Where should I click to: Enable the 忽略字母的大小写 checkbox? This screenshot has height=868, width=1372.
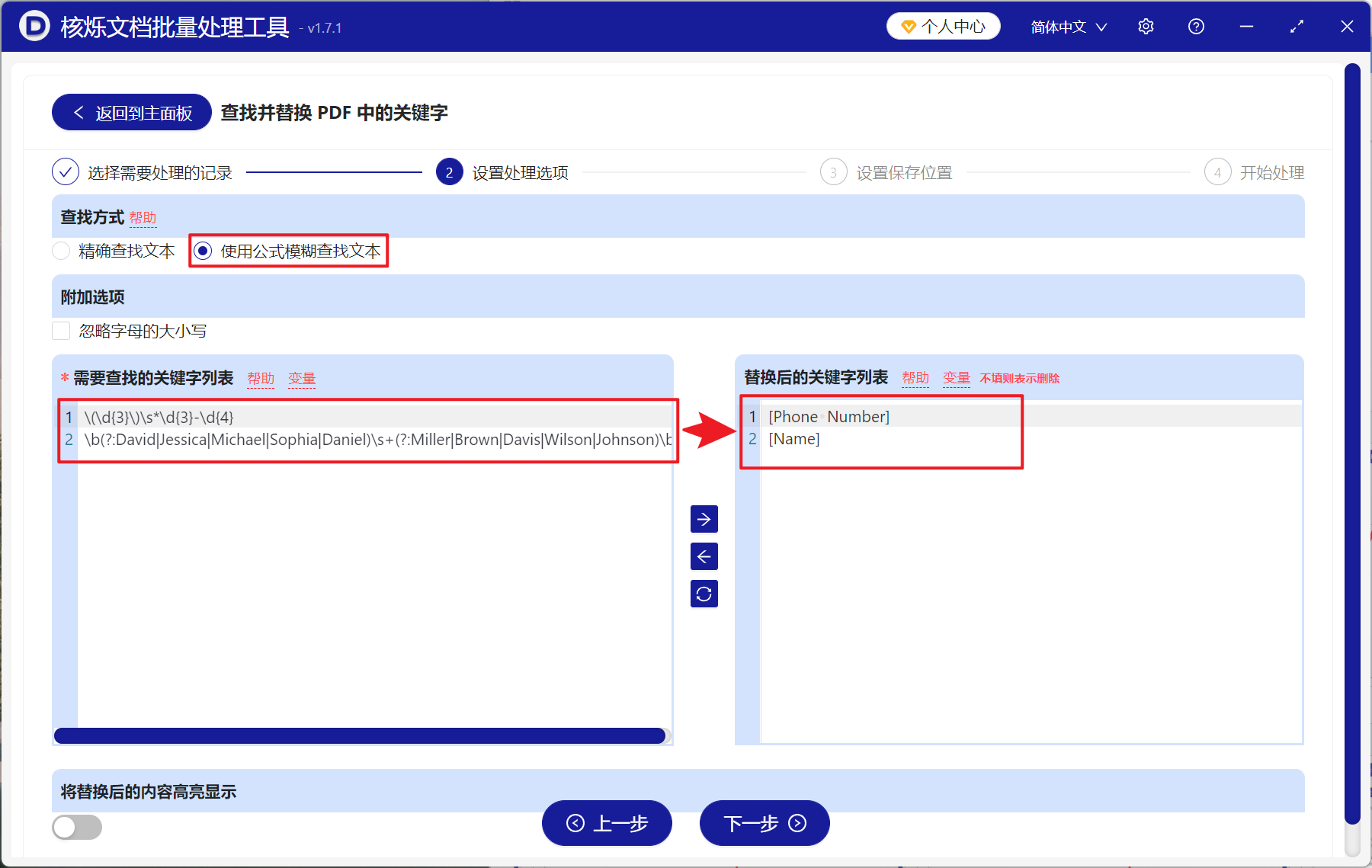(61, 330)
